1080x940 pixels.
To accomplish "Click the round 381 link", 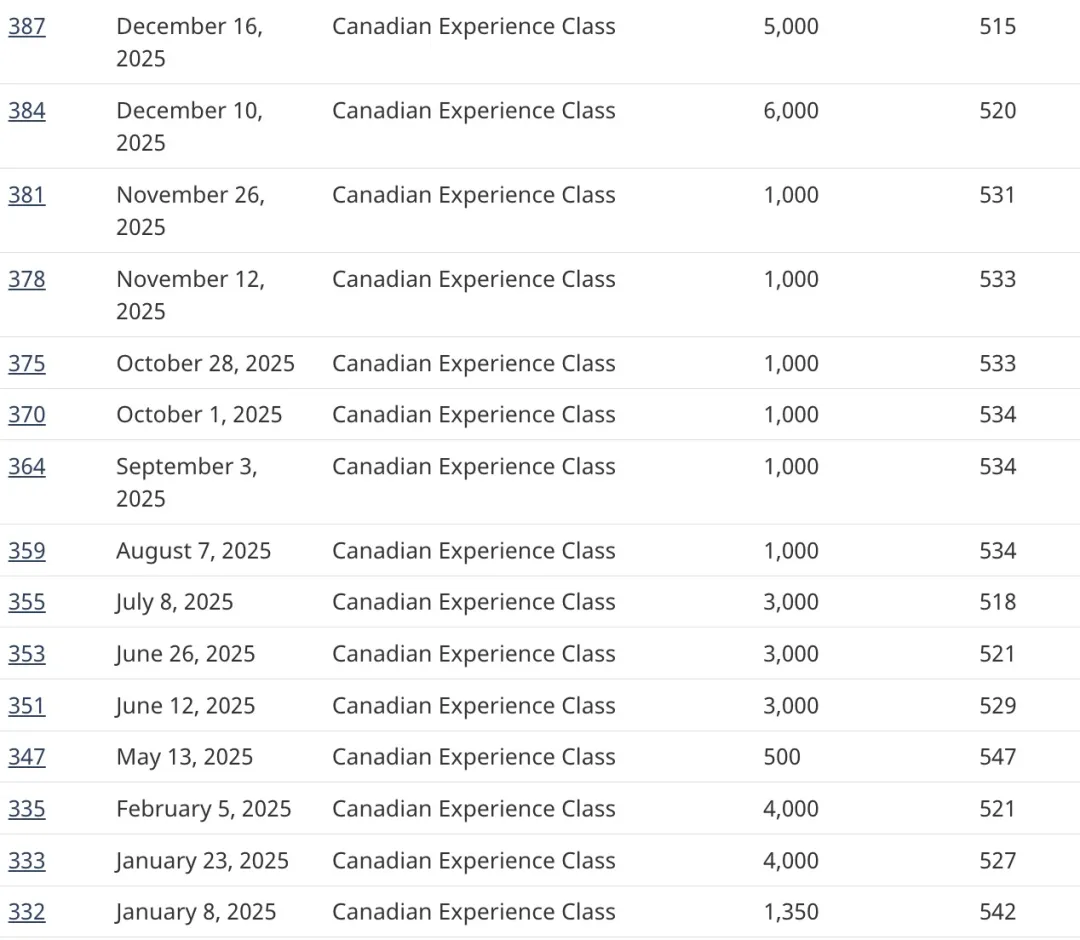I will tap(27, 195).
